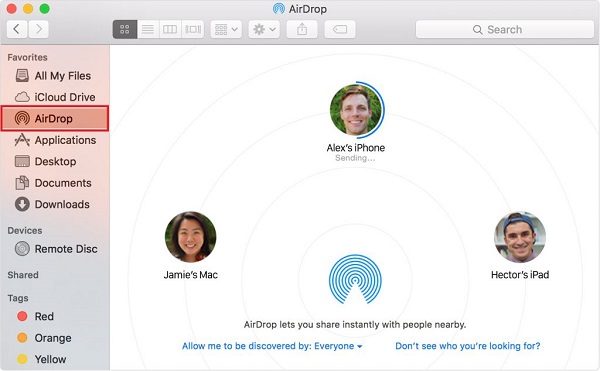Open Downloads in sidebar
600x371 pixels.
pyautogui.click(x=55, y=204)
